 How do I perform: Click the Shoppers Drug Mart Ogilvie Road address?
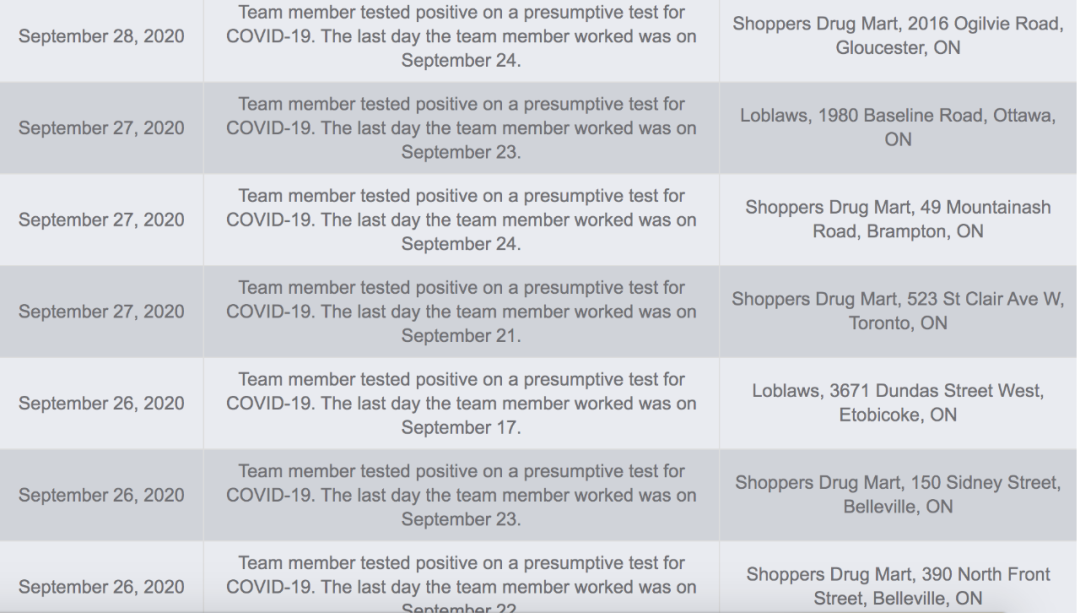tap(898, 36)
